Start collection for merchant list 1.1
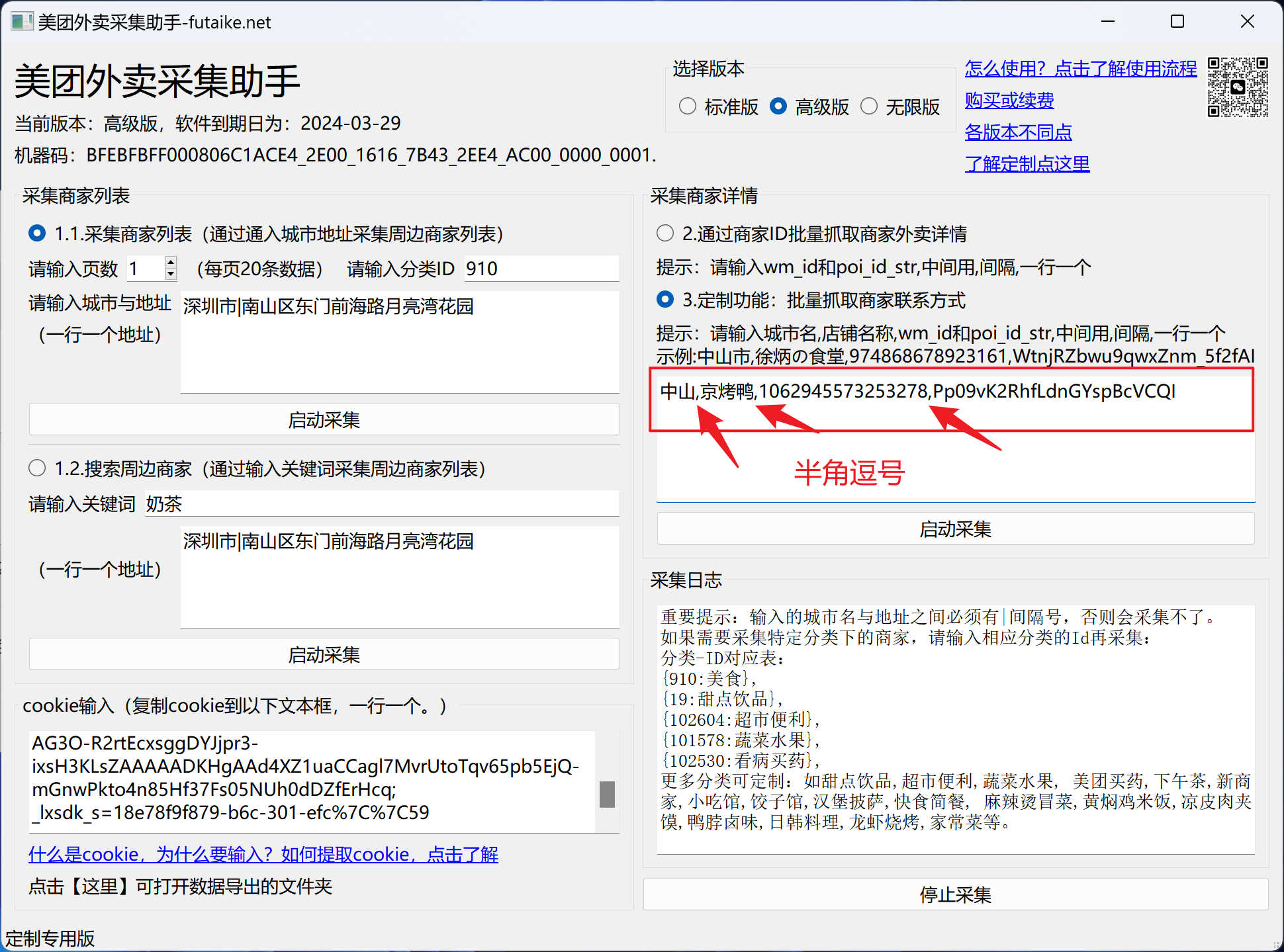 tap(324, 419)
